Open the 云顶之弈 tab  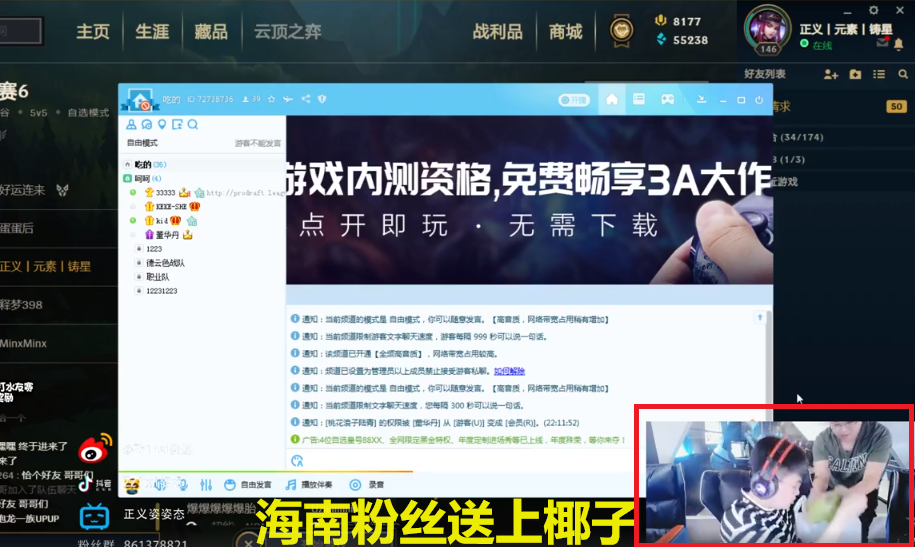(288, 32)
